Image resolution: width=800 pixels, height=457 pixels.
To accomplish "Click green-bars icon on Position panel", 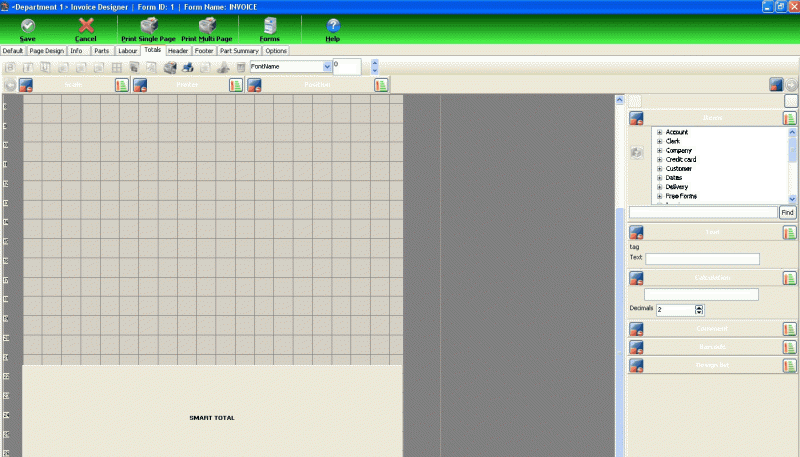I will coord(381,85).
